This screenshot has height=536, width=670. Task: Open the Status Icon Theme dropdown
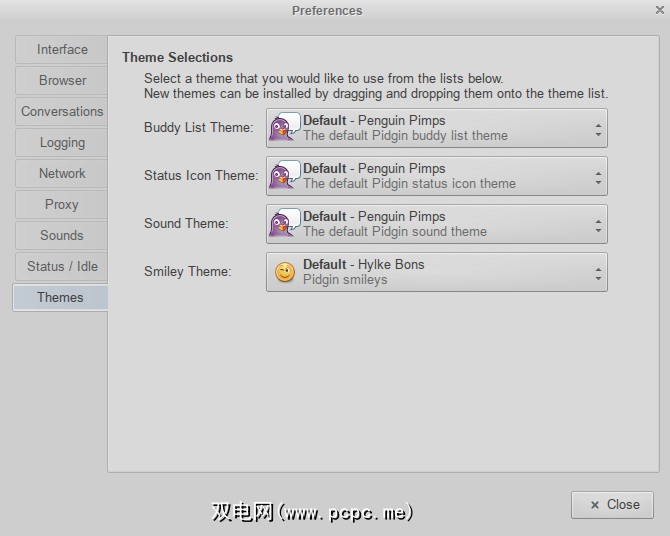(x=437, y=176)
